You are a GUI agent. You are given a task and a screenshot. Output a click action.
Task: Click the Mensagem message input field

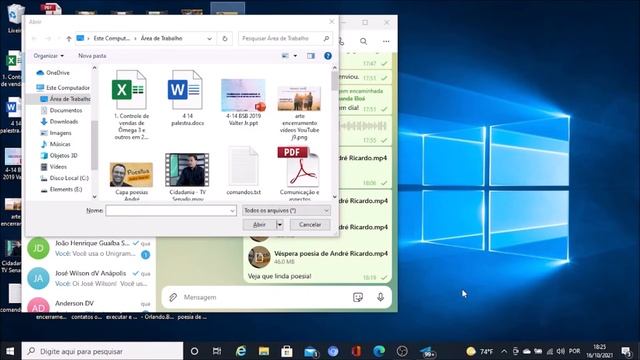pos(265,297)
